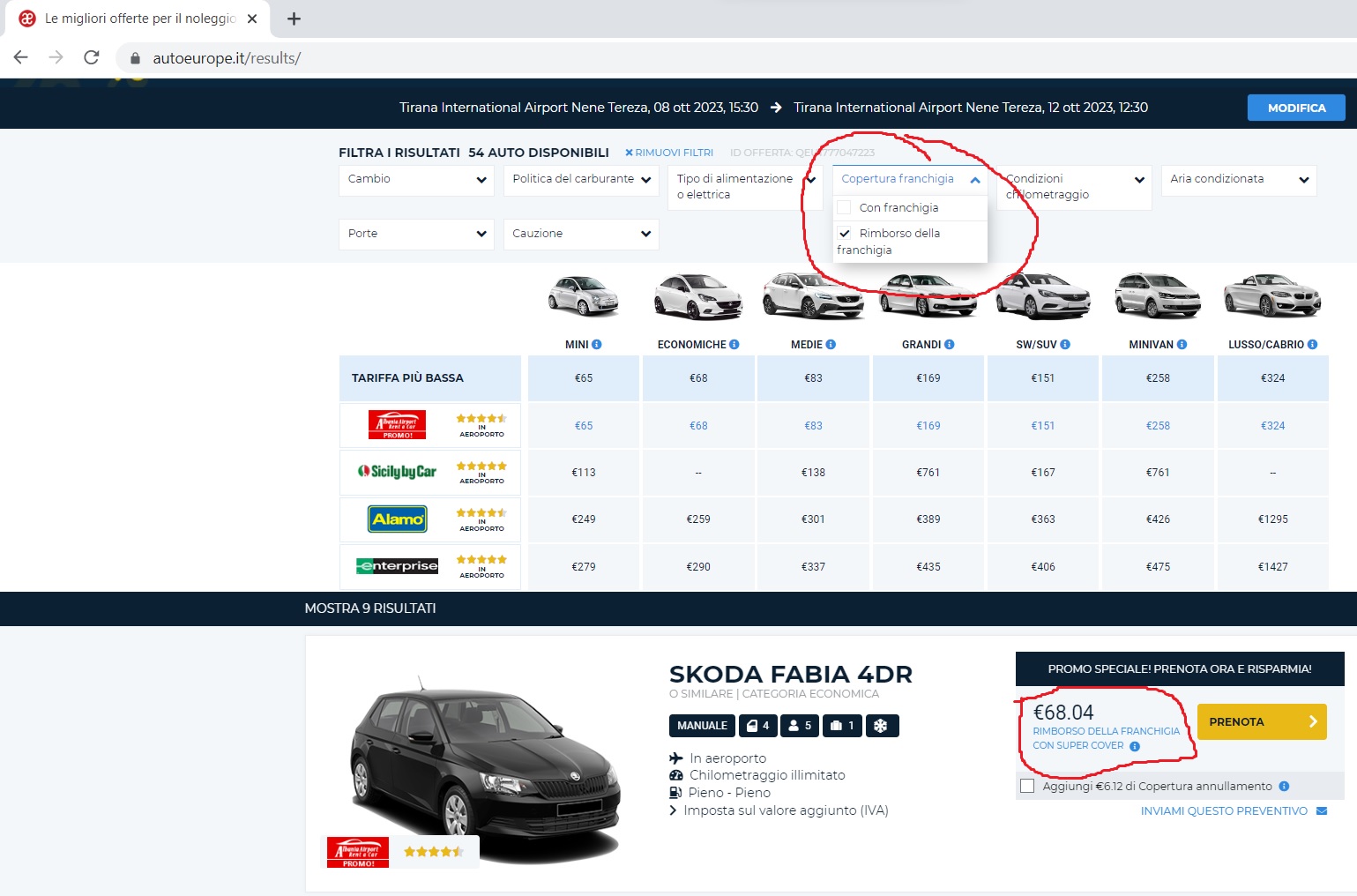Image resolution: width=1357 pixels, height=896 pixels.
Task: Select Albania Airport €65 Mini rate
Action: click(584, 425)
